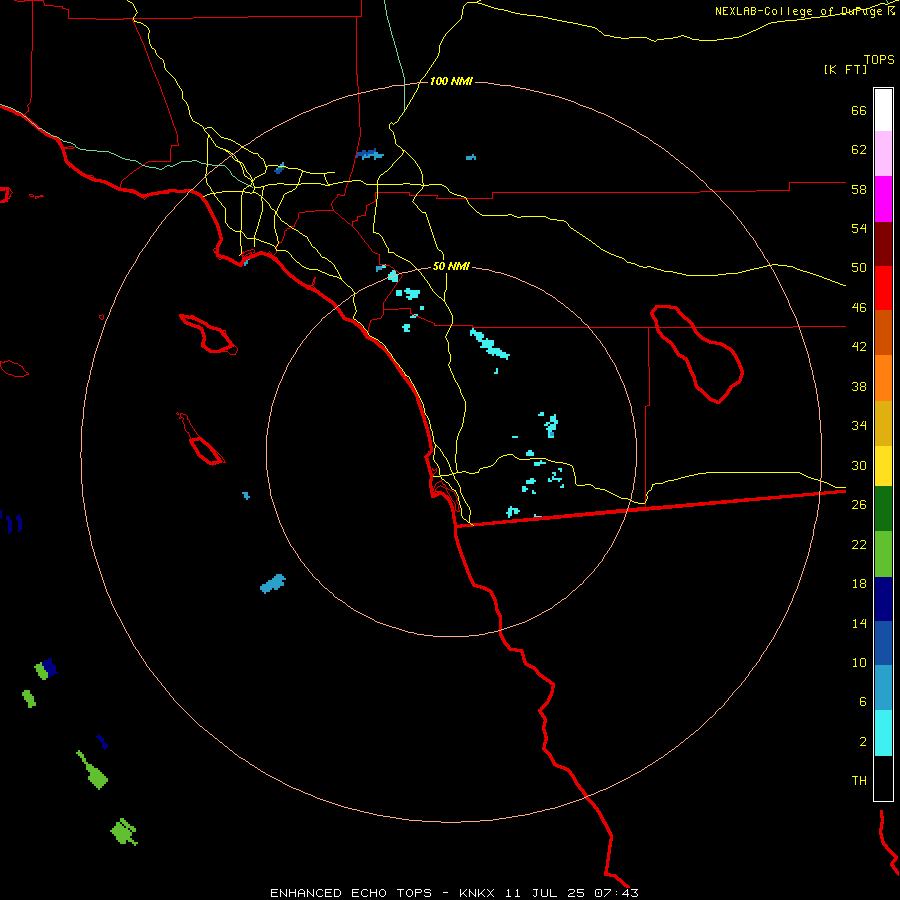The height and width of the screenshot is (900, 900).
Task: Click the bright red 50 kft swatch
Action: click(883, 288)
